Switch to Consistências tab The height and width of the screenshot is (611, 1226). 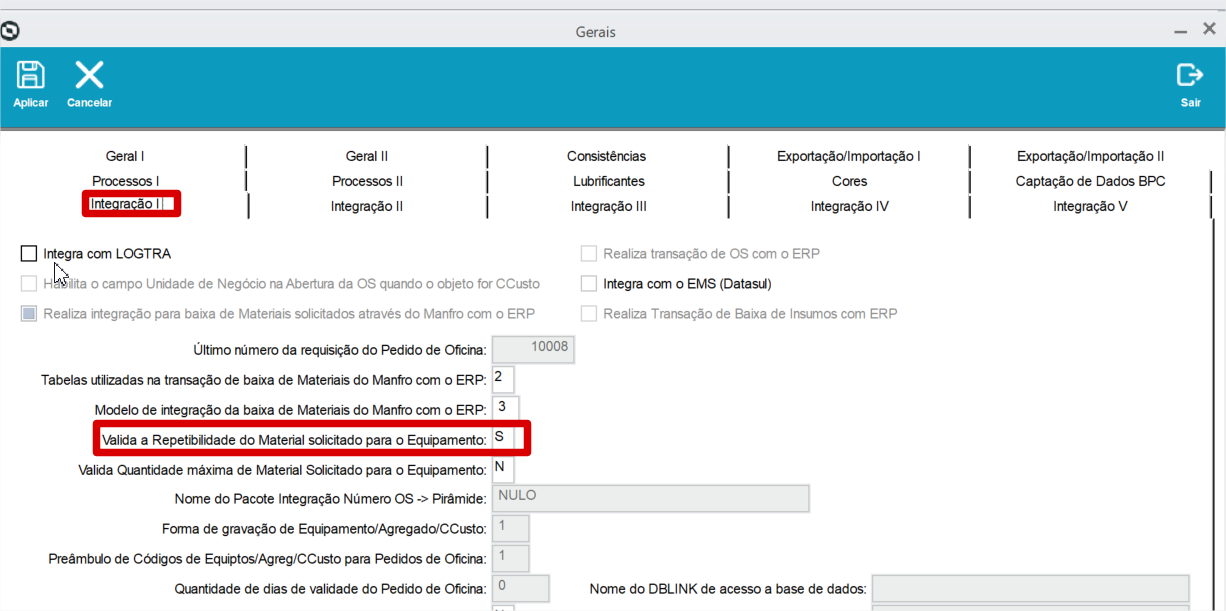click(x=606, y=156)
